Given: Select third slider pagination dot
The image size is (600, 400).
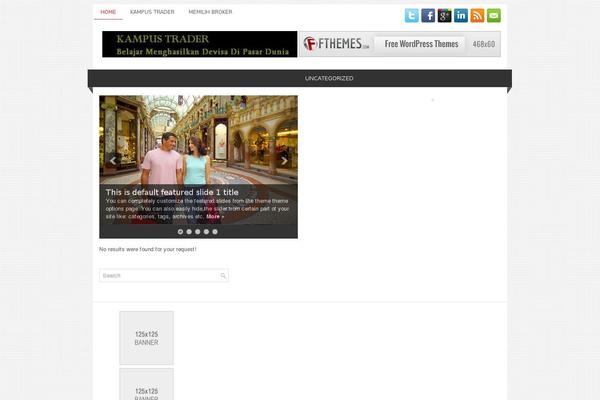Looking at the screenshot, I should [197, 232].
